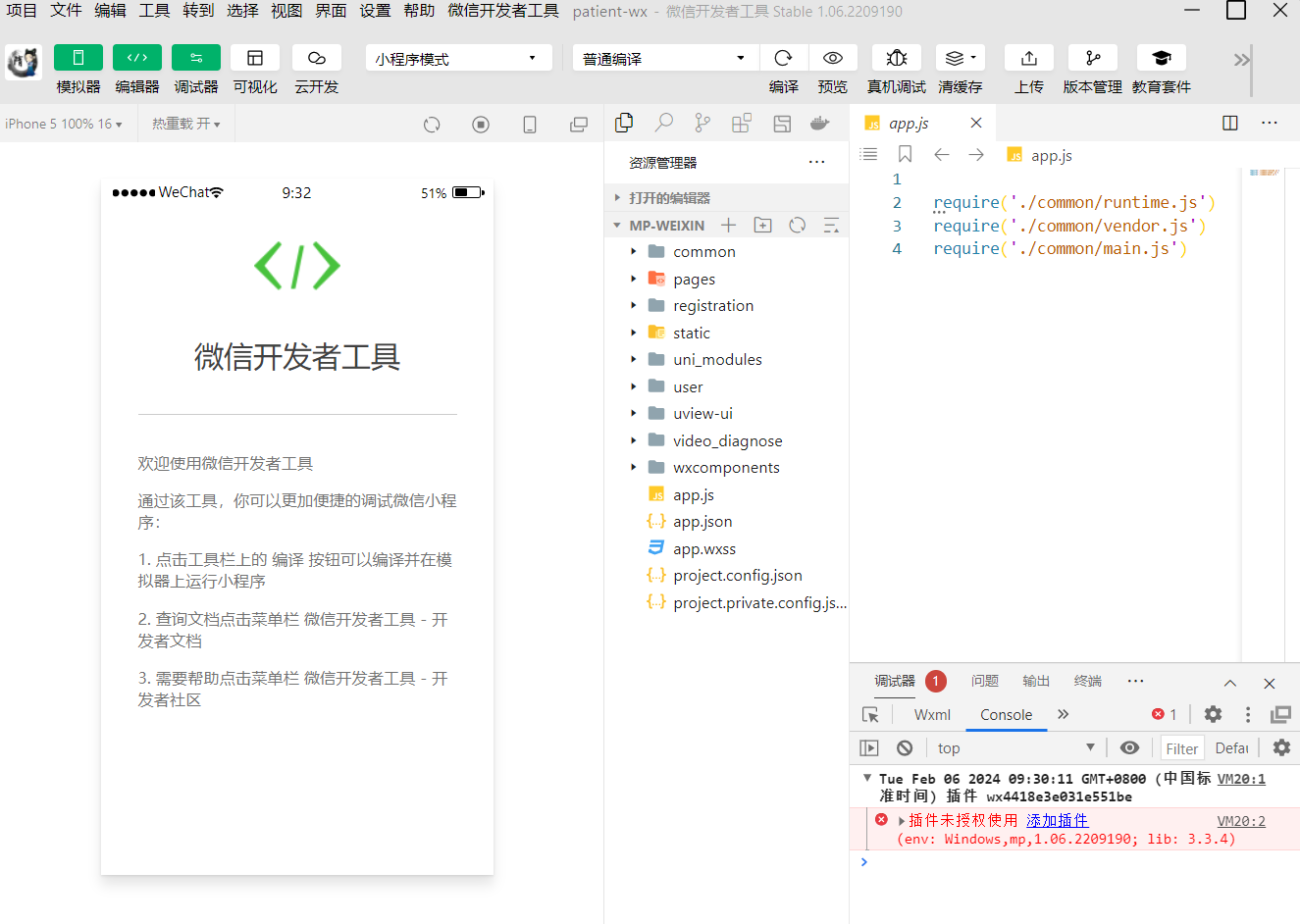Open the 文件 menu
Screen dimensions: 1300x924
[x=66, y=11]
